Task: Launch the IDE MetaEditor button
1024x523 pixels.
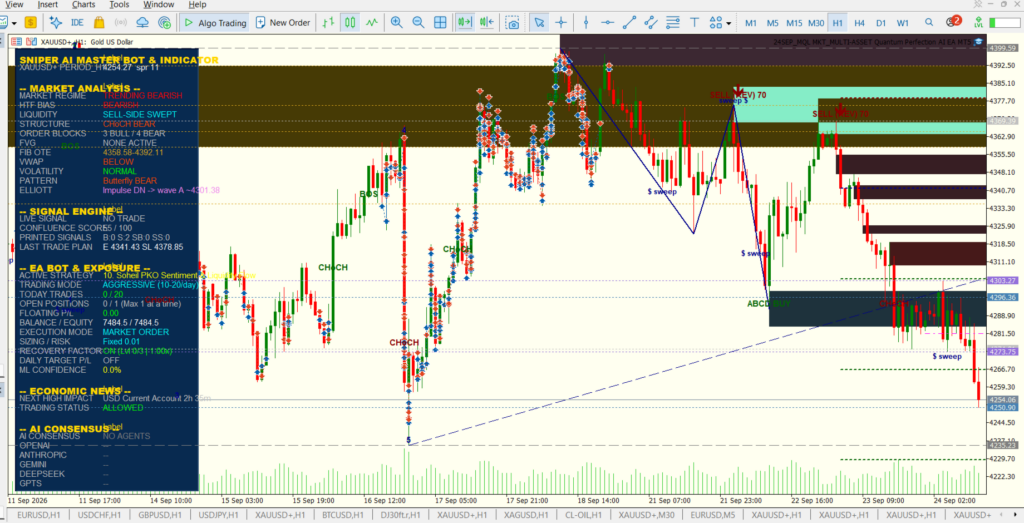Action: pyautogui.click(x=77, y=23)
